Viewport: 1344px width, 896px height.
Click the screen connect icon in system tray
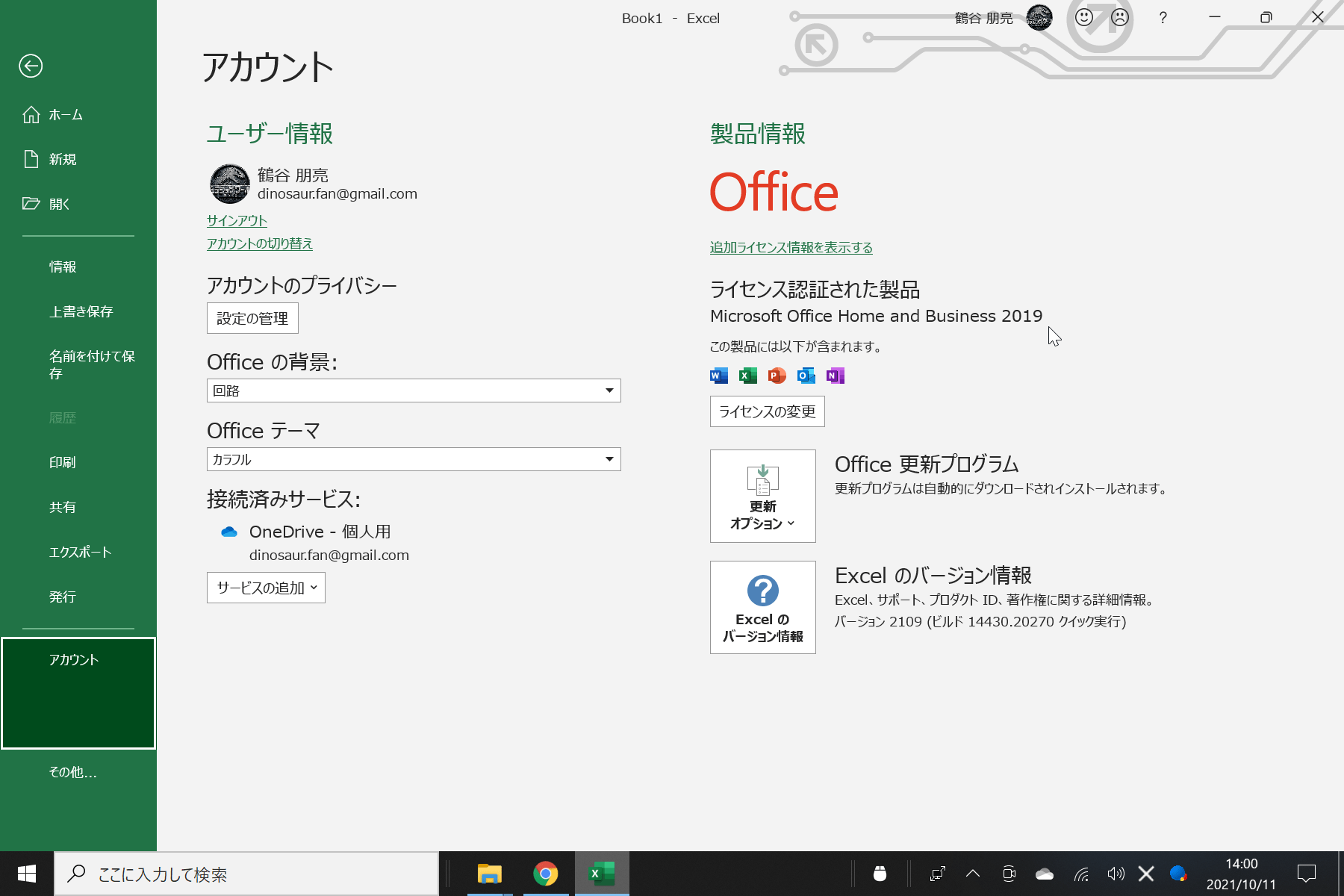tap(938, 874)
